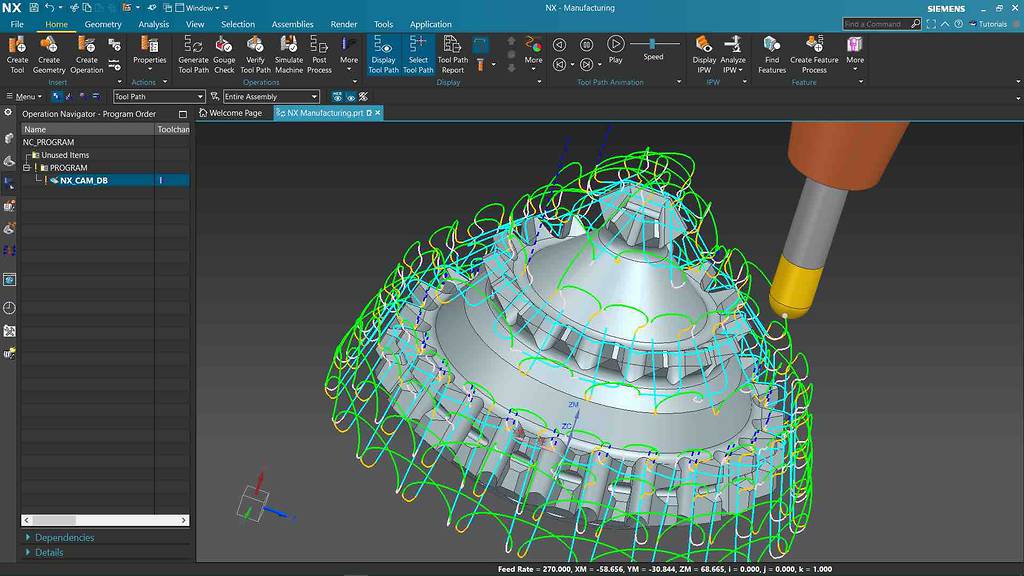This screenshot has width=1024, height=576.
Task: Step the tool path animation backward
Action: coord(559,44)
